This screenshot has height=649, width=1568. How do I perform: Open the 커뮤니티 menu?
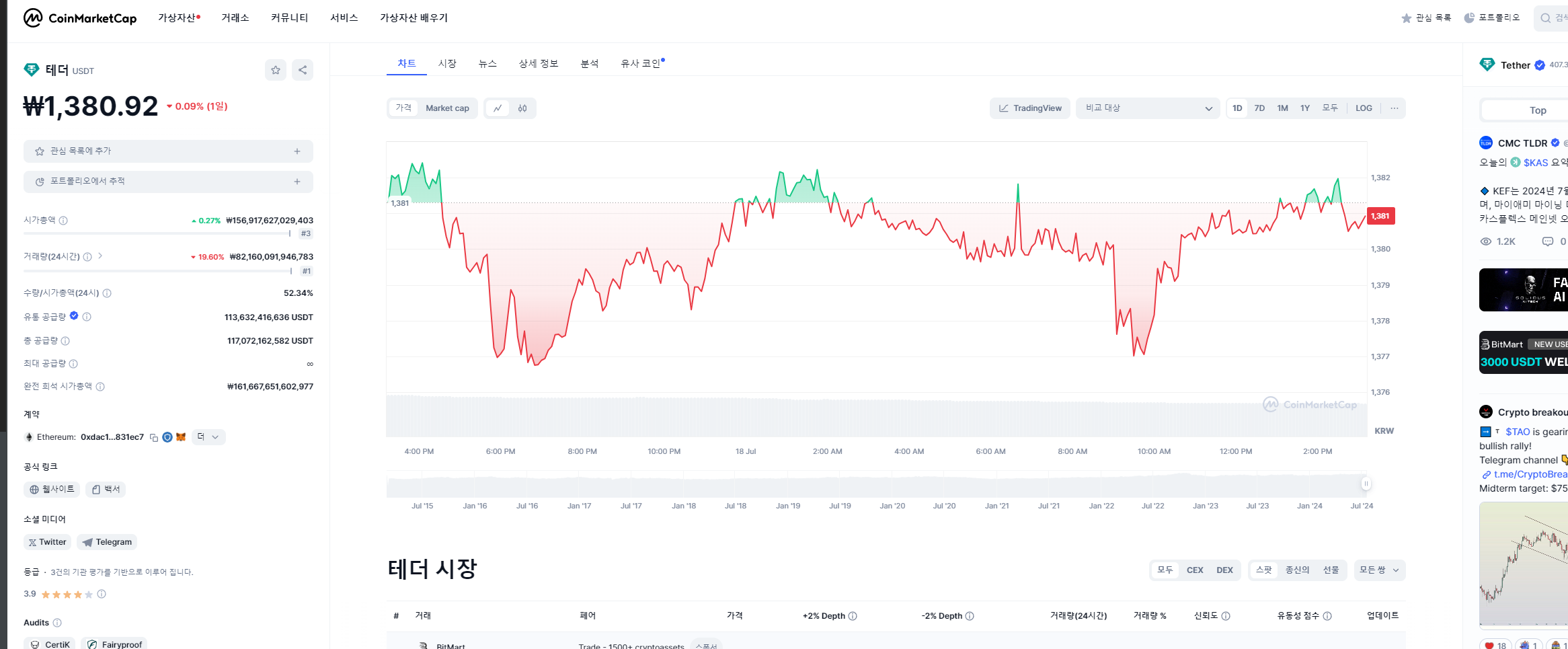[x=289, y=18]
